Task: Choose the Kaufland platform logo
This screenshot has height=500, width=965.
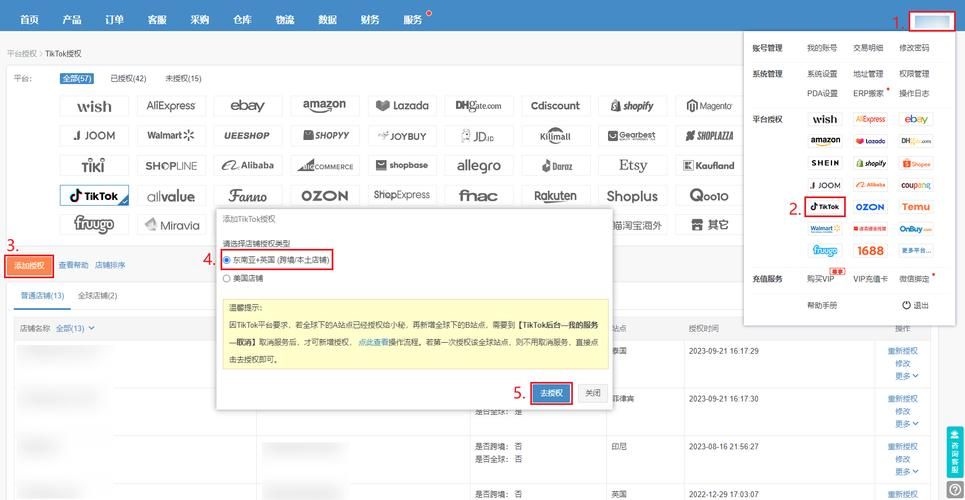Action: click(x=709, y=166)
